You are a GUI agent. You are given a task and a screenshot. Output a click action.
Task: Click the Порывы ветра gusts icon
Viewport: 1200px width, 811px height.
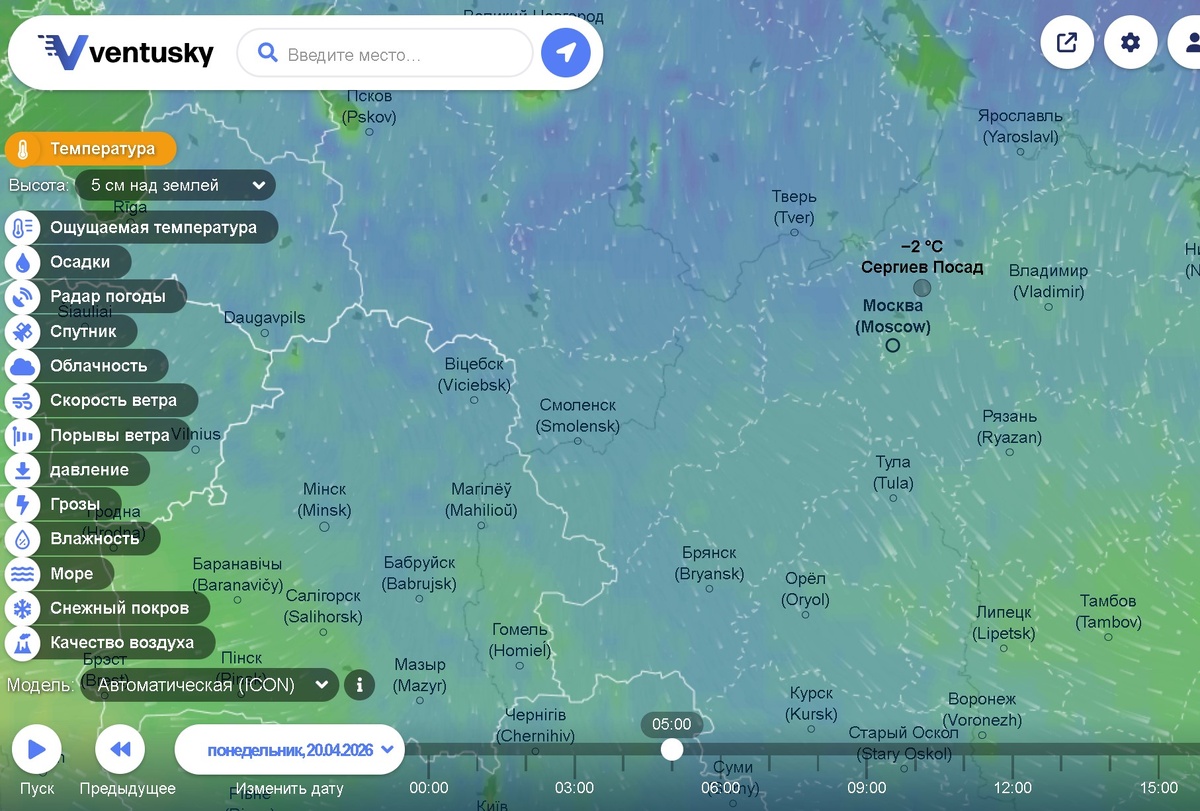[x=21, y=435]
